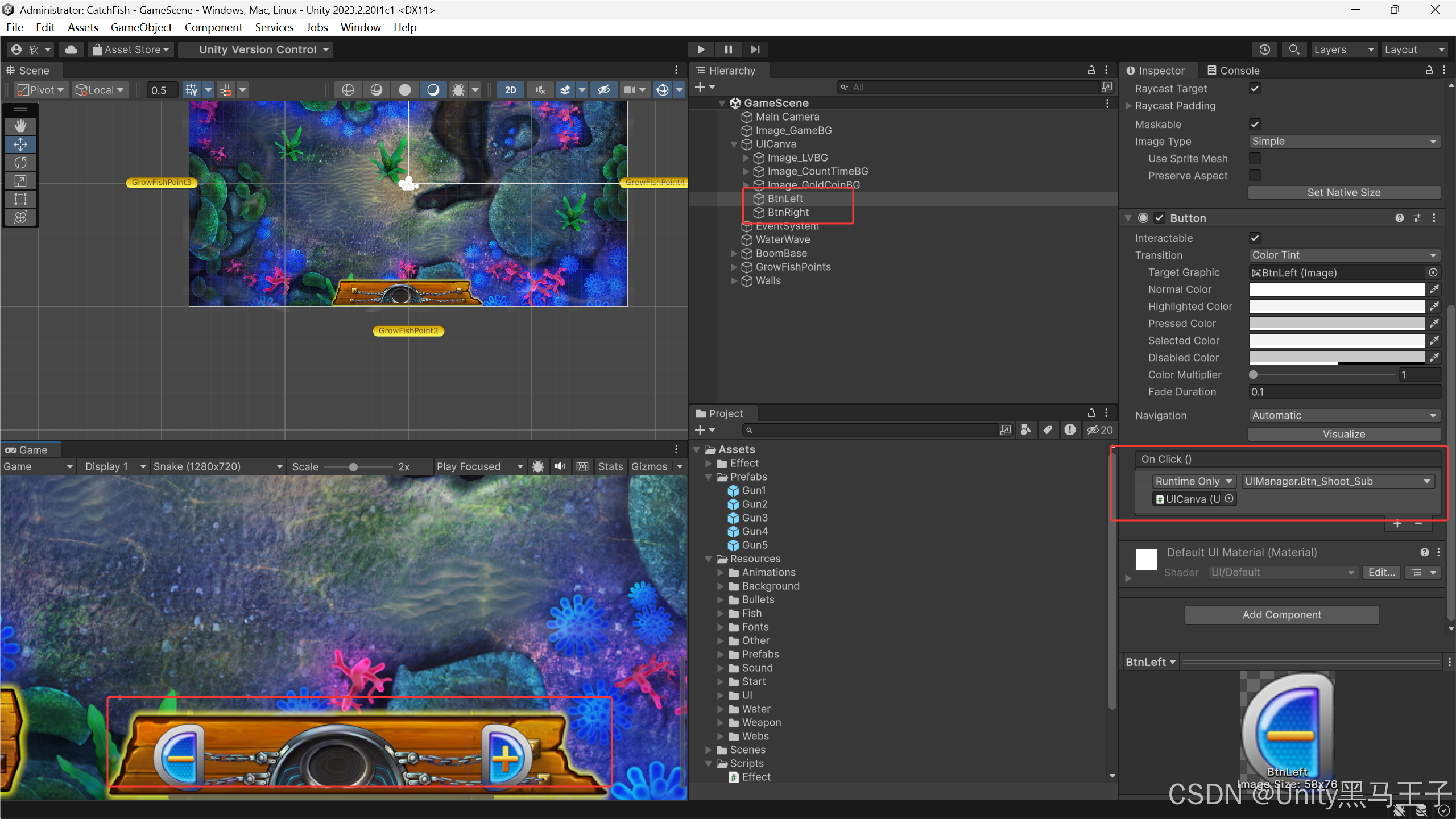The image size is (1456, 819).
Task: Open the GameObject menu
Action: coord(141,27)
